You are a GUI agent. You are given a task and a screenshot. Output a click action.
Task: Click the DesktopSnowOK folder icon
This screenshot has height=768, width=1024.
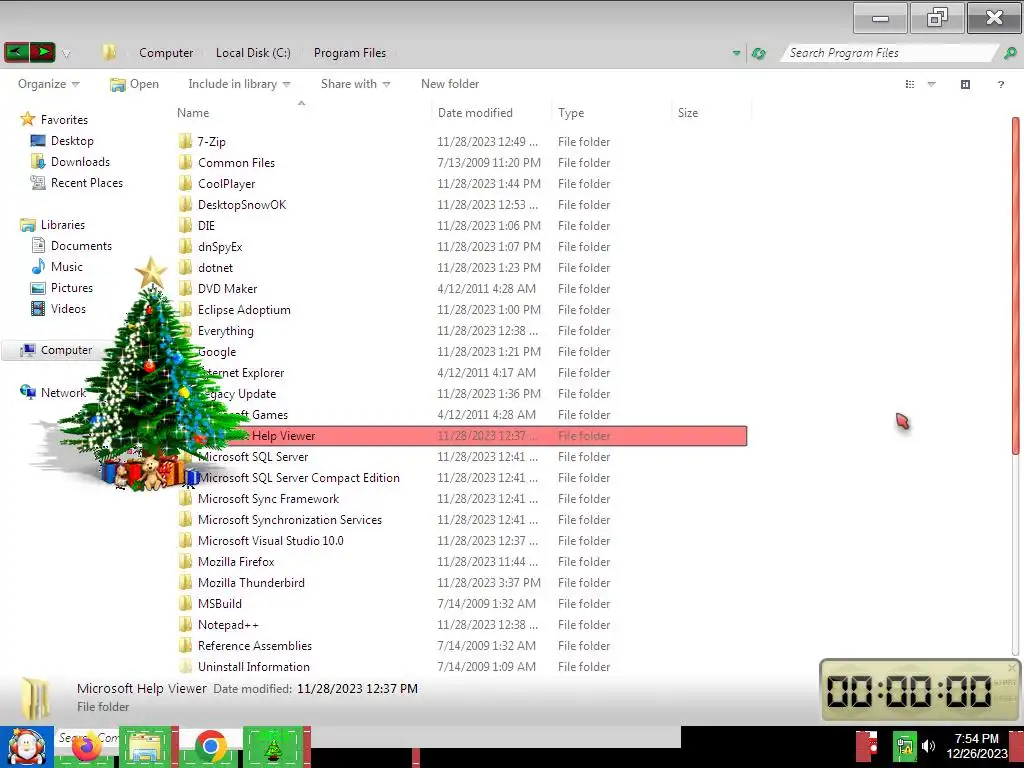point(185,204)
